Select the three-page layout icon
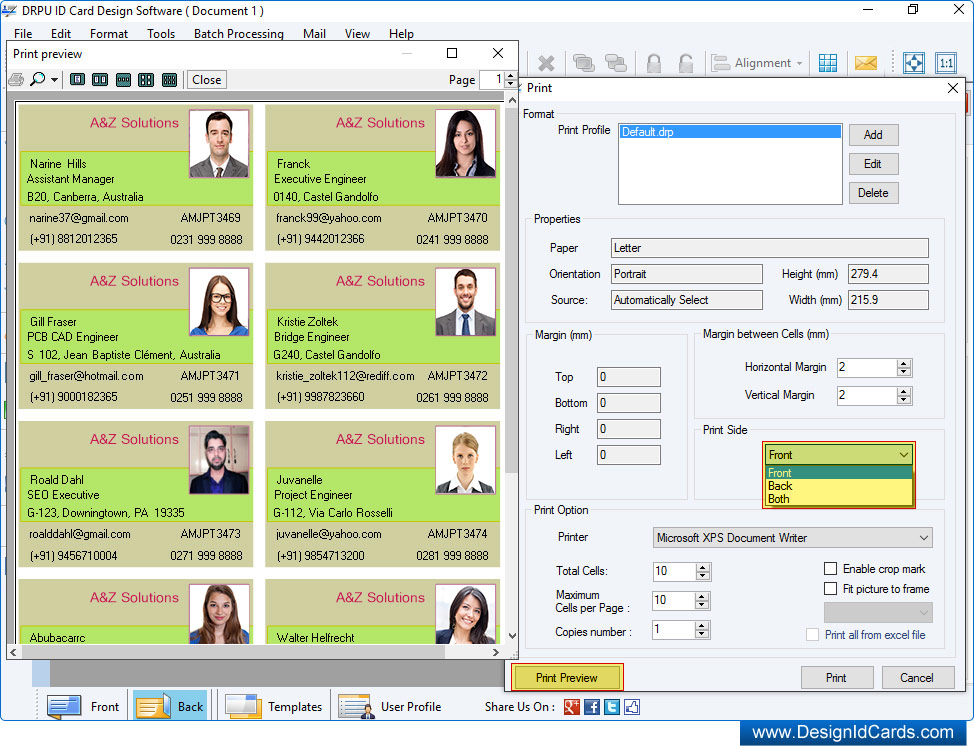 [x=123, y=80]
